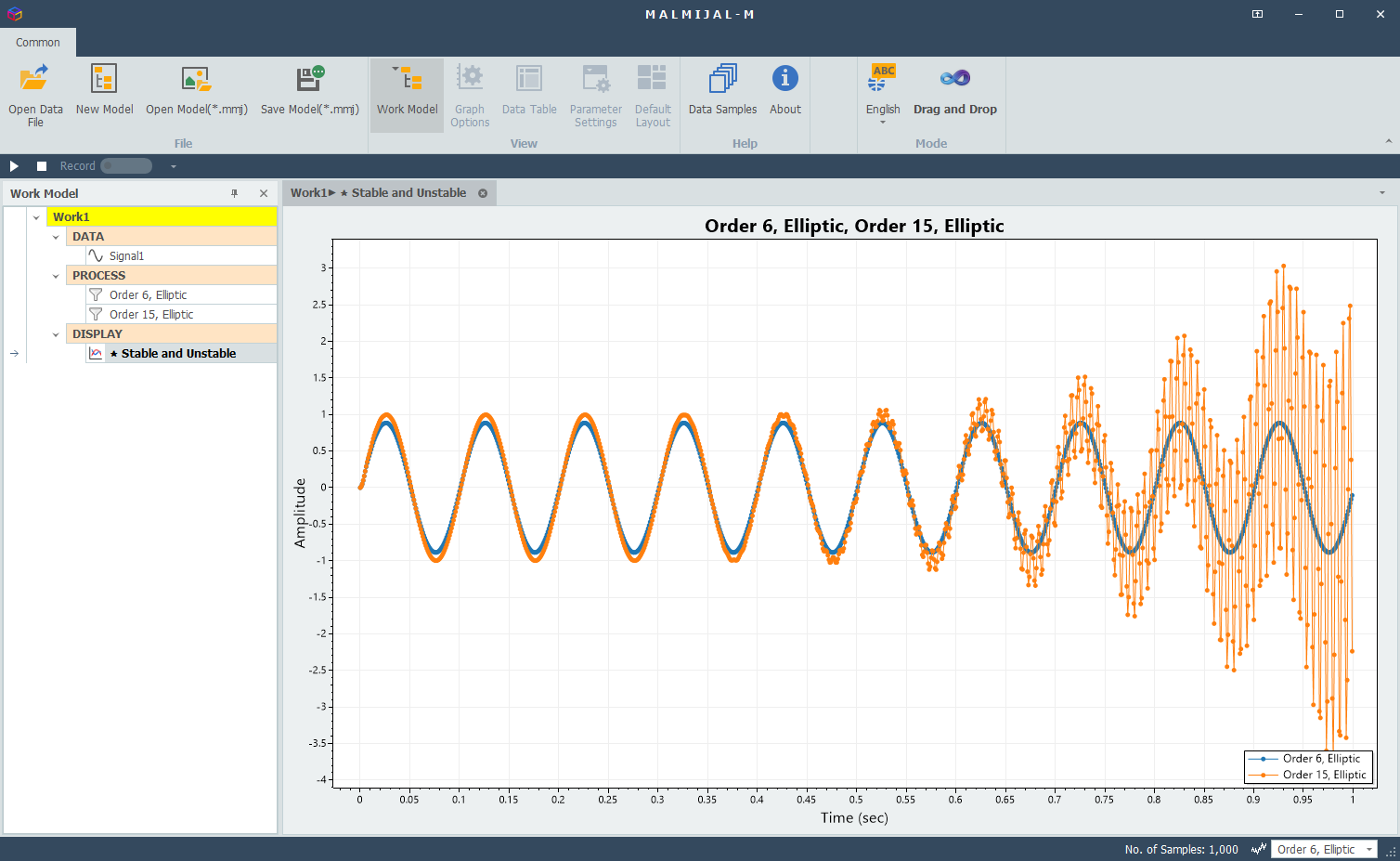Save Model (*.mmj) file
The height and width of the screenshot is (861, 1400).
(310, 90)
